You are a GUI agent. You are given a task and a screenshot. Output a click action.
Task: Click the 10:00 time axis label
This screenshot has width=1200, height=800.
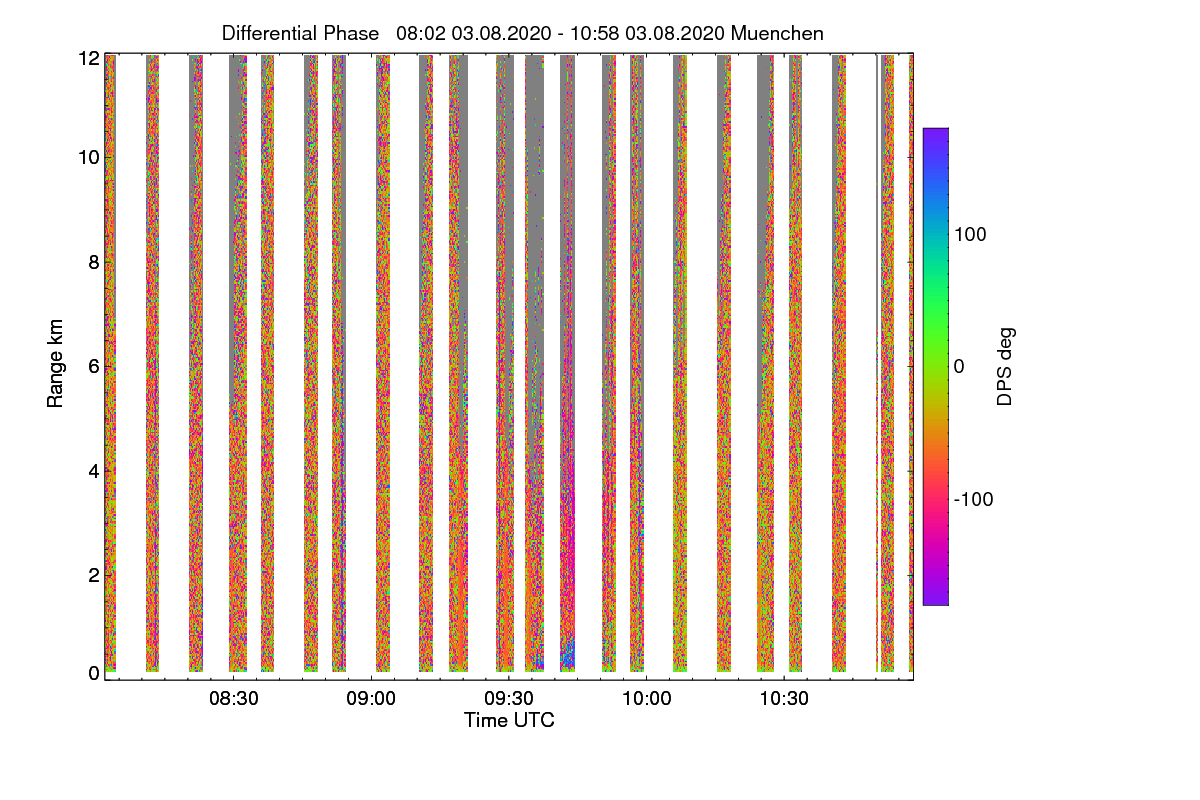[646, 700]
